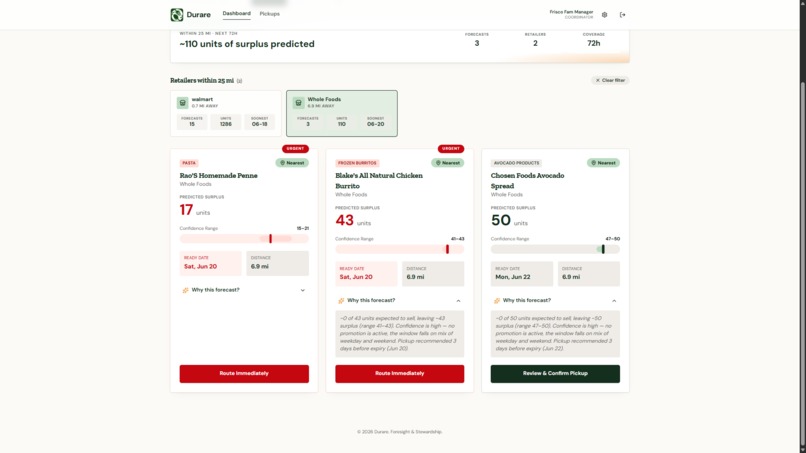This screenshot has width=806, height=453.
Task: Click Whole Foods units value 110
Action: pyautogui.click(x=342, y=124)
